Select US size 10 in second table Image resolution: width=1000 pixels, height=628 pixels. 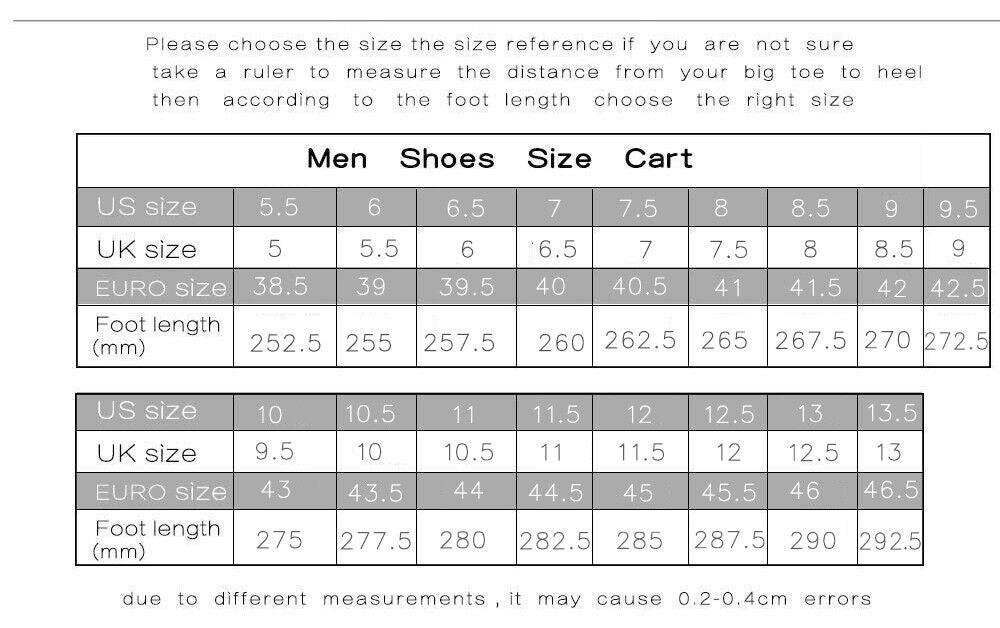[285, 413]
